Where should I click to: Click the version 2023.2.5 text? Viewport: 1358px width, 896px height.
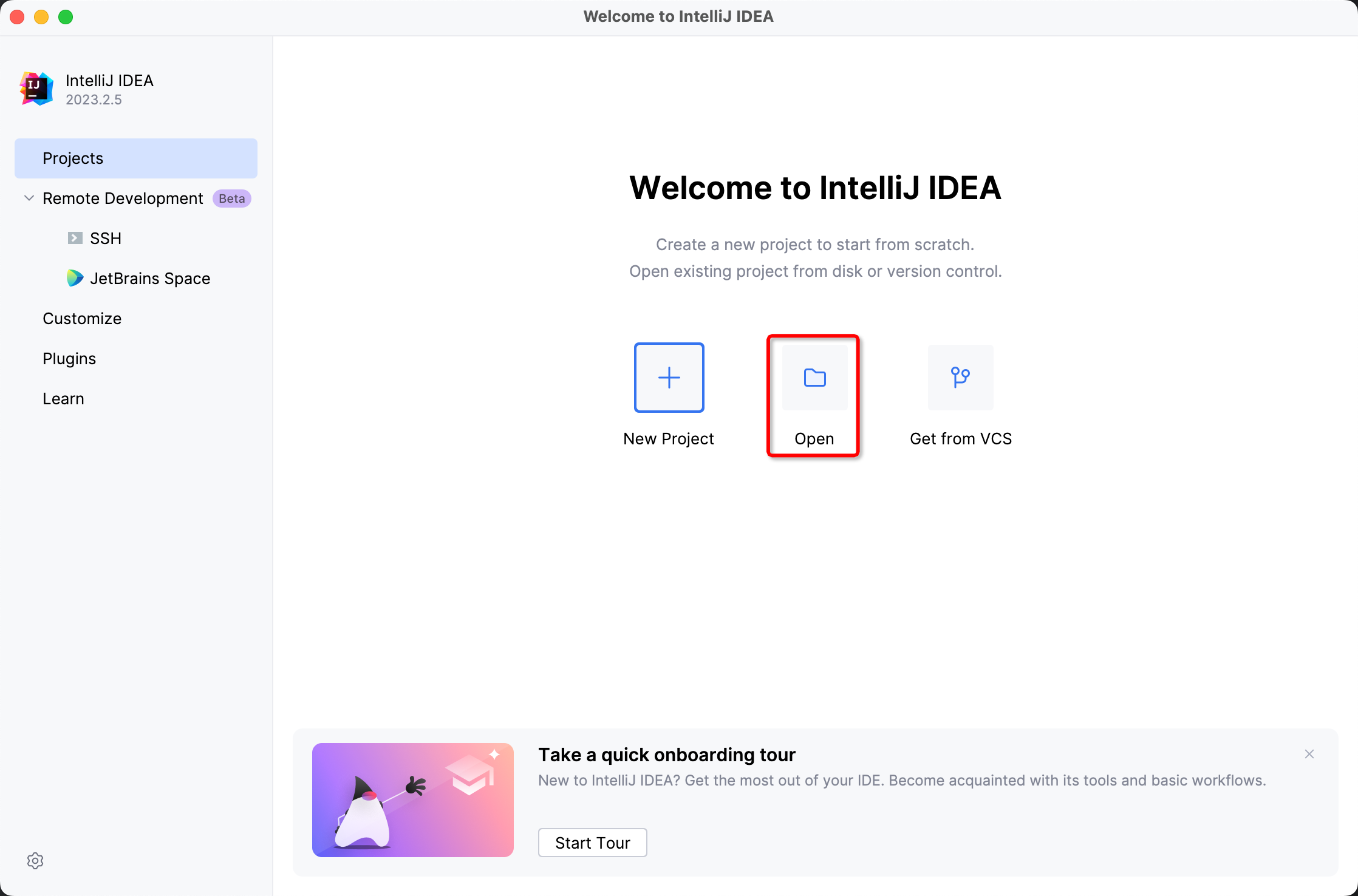pos(94,100)
